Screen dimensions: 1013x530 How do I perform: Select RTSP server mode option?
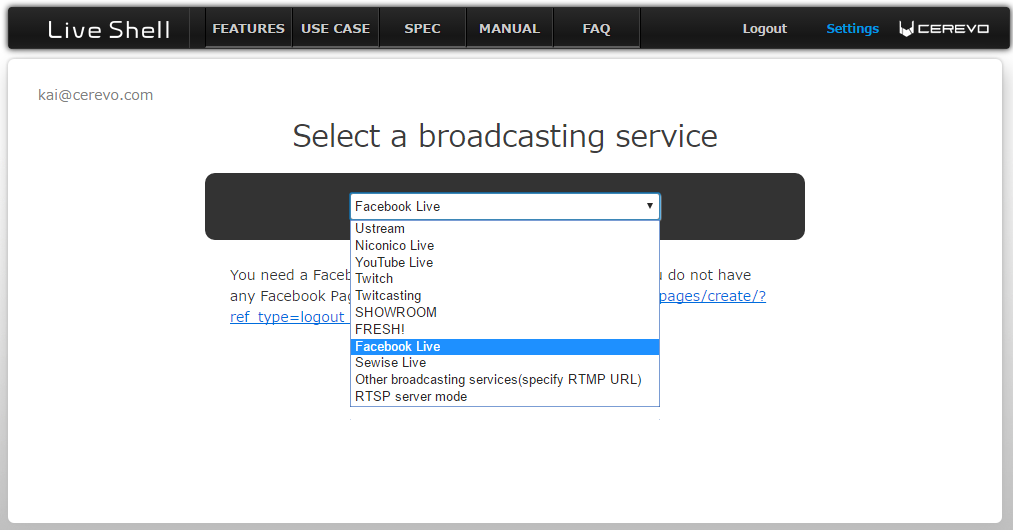(x=505, y=396)
